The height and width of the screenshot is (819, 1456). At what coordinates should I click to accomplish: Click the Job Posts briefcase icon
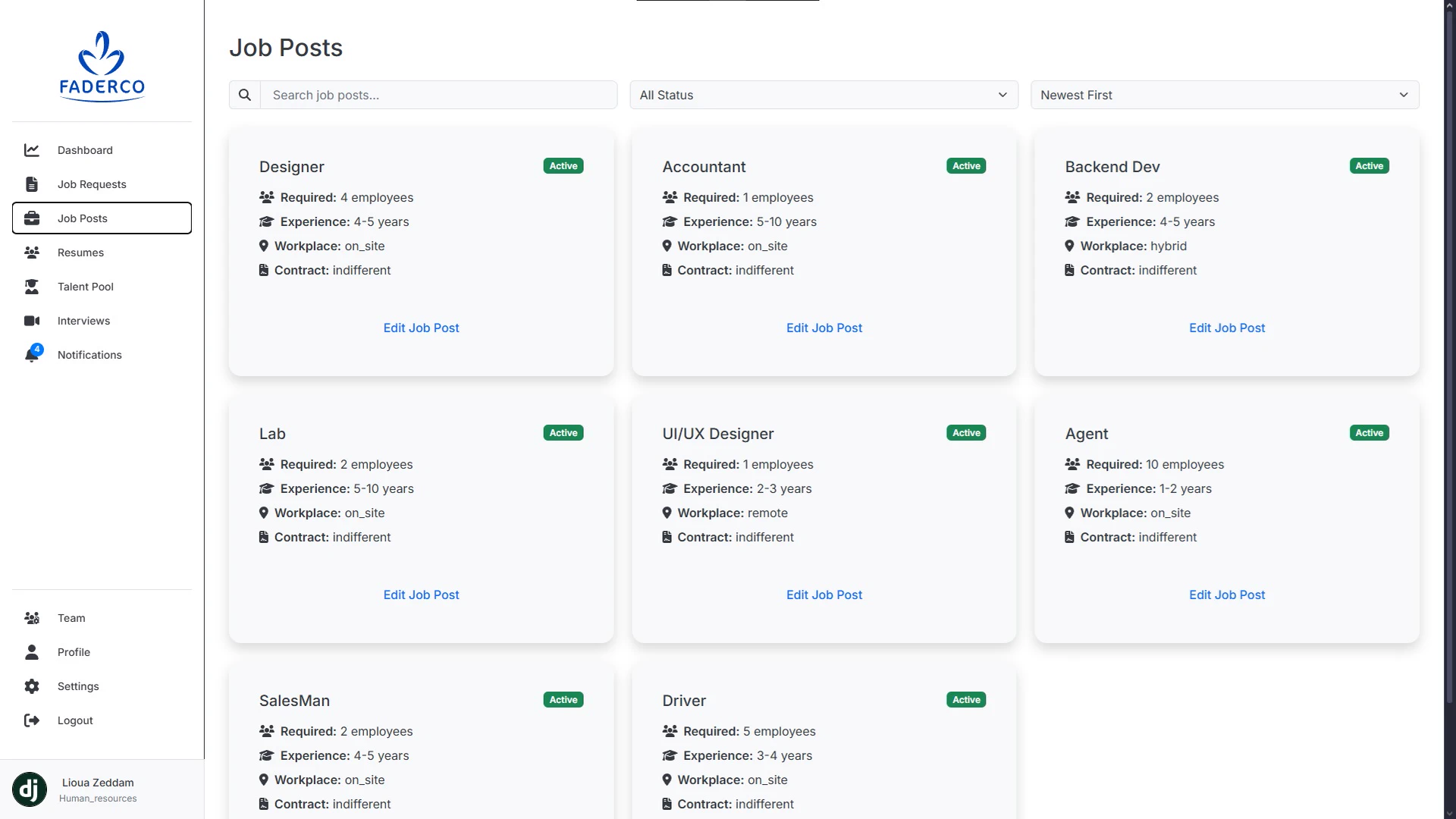click(32, 218)
